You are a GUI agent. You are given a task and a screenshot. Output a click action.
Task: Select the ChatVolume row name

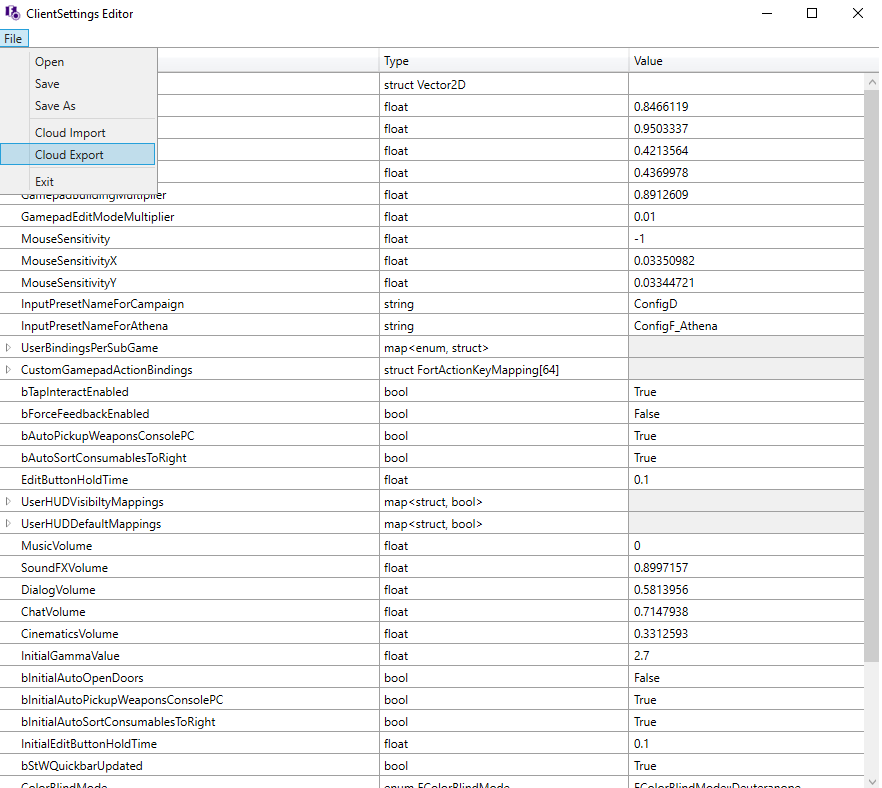coord(53,611)
